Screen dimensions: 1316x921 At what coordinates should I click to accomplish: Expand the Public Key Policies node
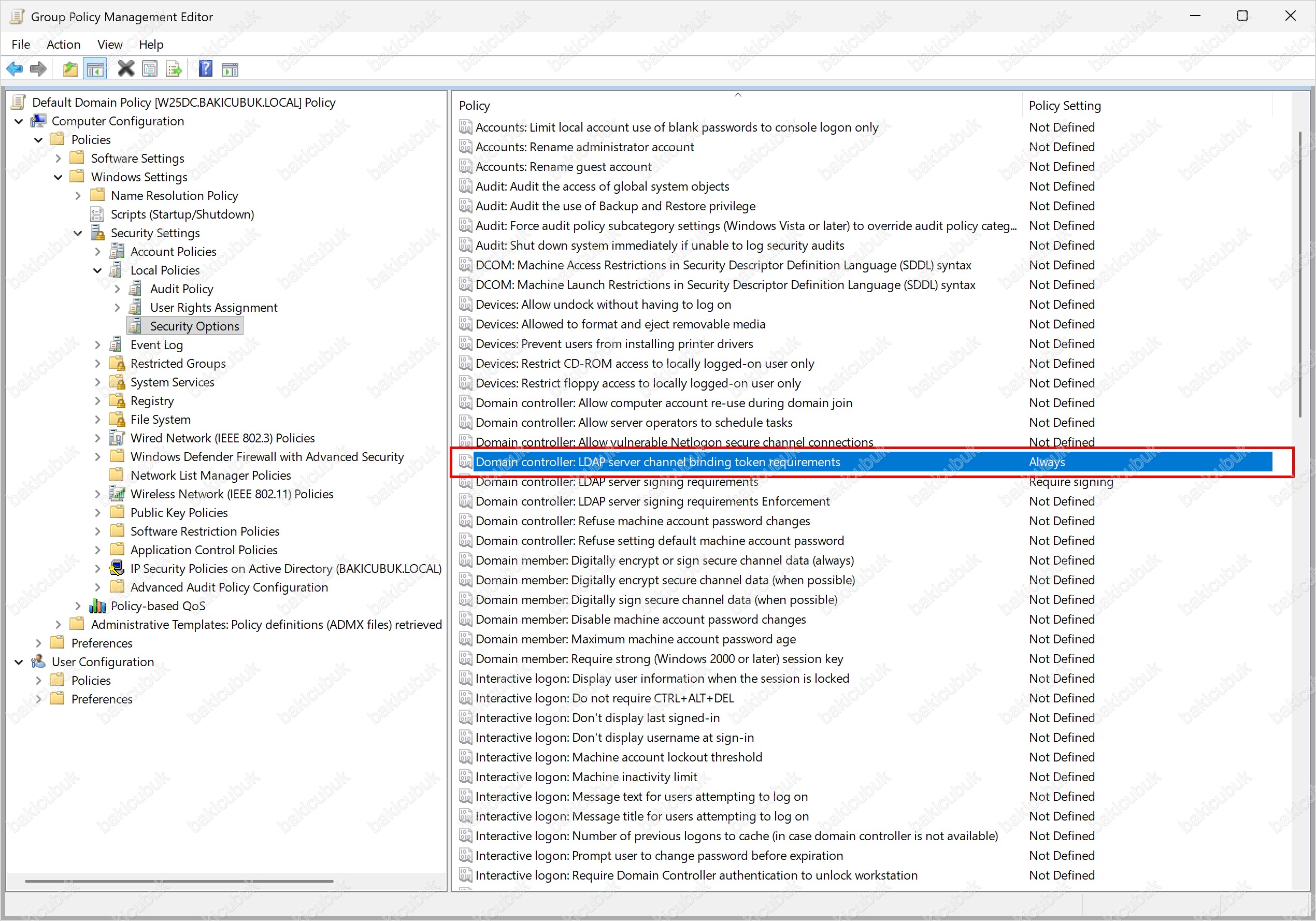pyautogui.click(x=97, y=512)
